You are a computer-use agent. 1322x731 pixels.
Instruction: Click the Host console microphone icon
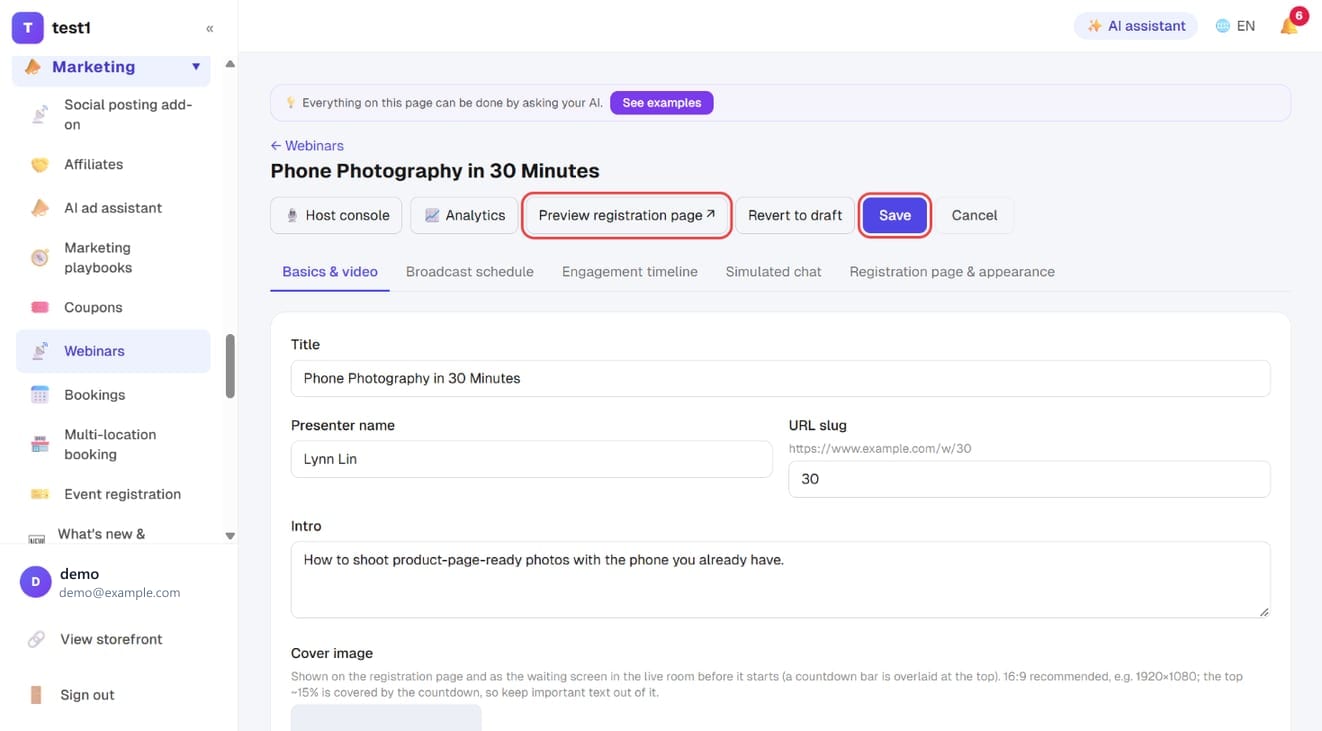pos(293,215)
